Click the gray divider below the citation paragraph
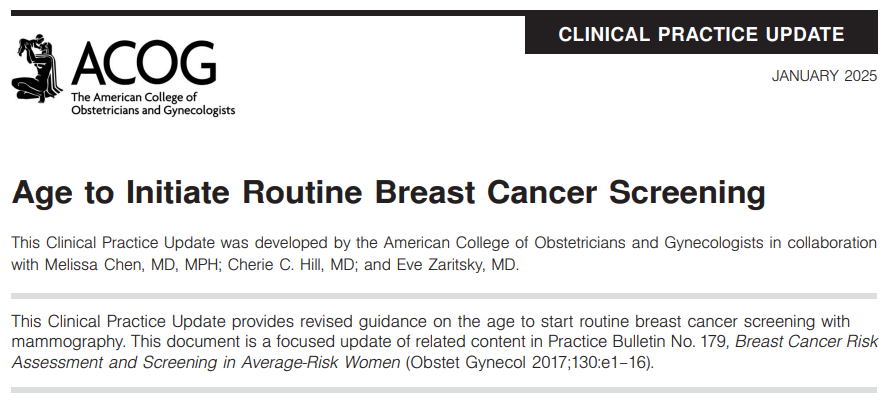 444,390
